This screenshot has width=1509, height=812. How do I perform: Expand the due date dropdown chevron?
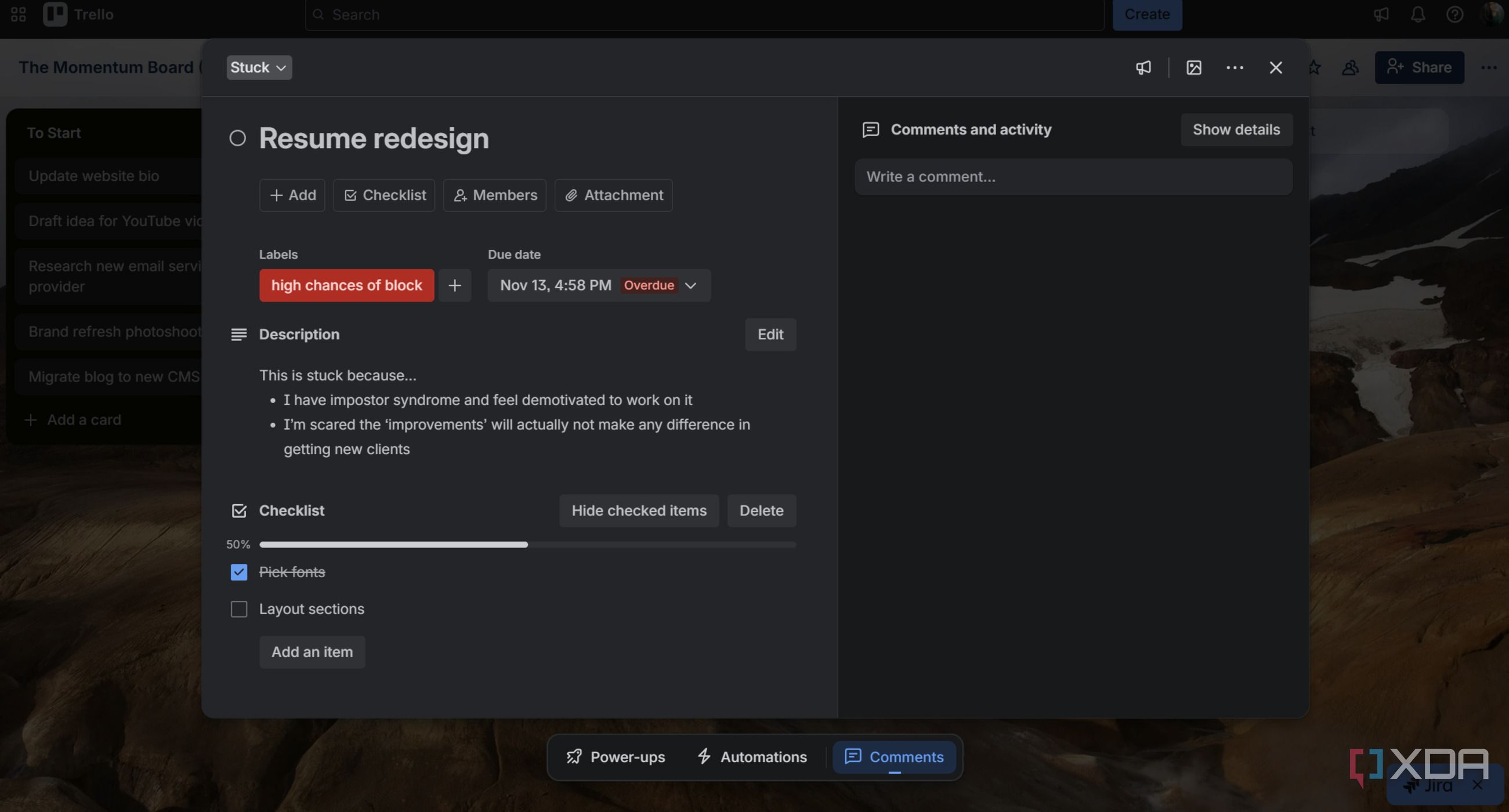[x=690, y=285]
